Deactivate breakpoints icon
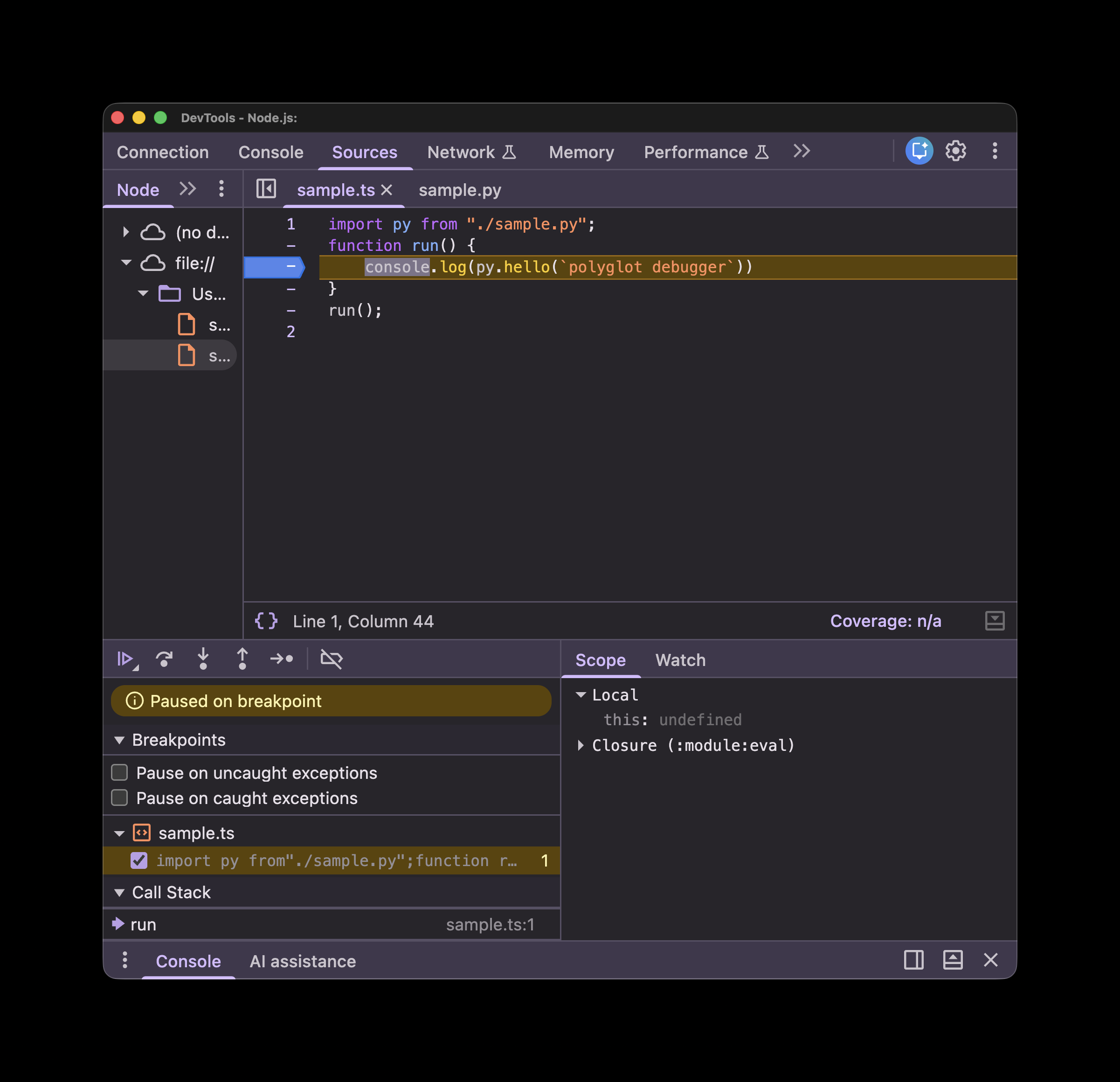Viewport: 1120px width, 1082px height. (x=332, y=659)
